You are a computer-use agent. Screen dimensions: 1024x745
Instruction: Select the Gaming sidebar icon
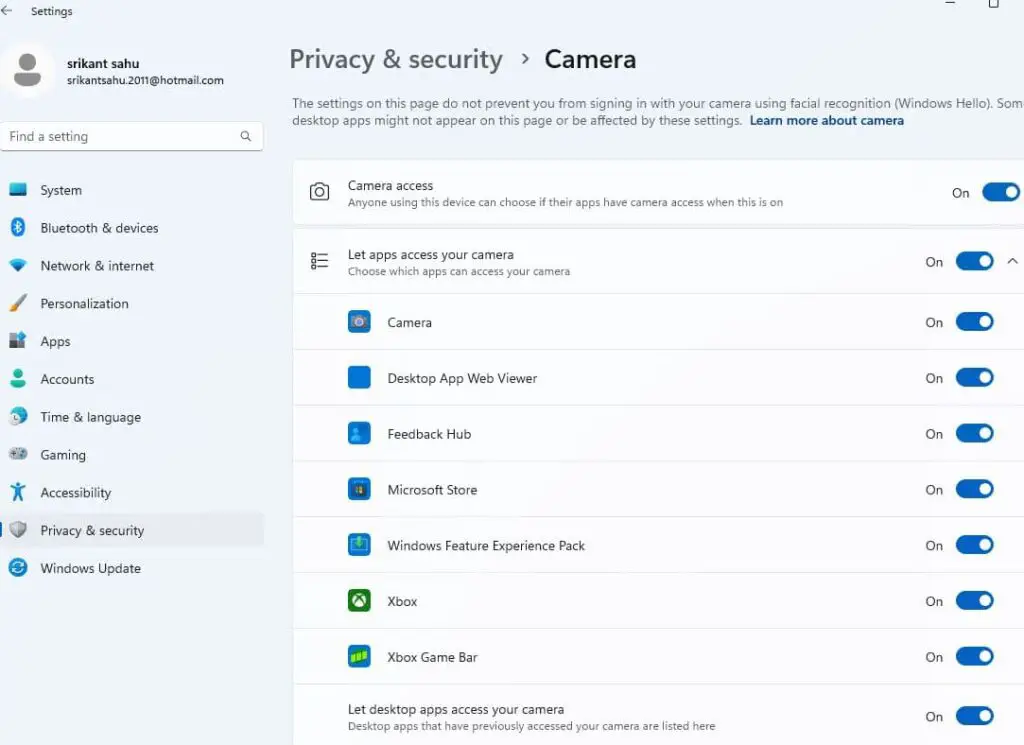(x=22, y=455)
